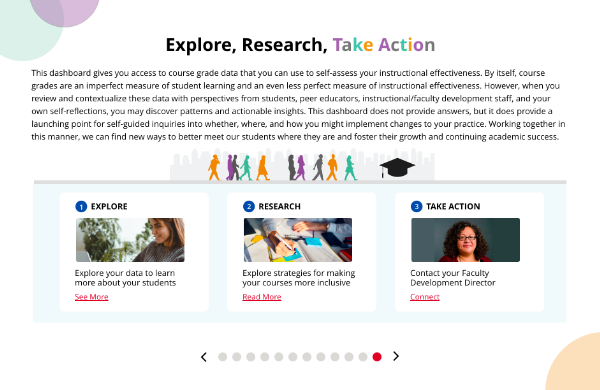Advance with the next carousel slide arrow
600x390 pixels.
pos(396,356)
